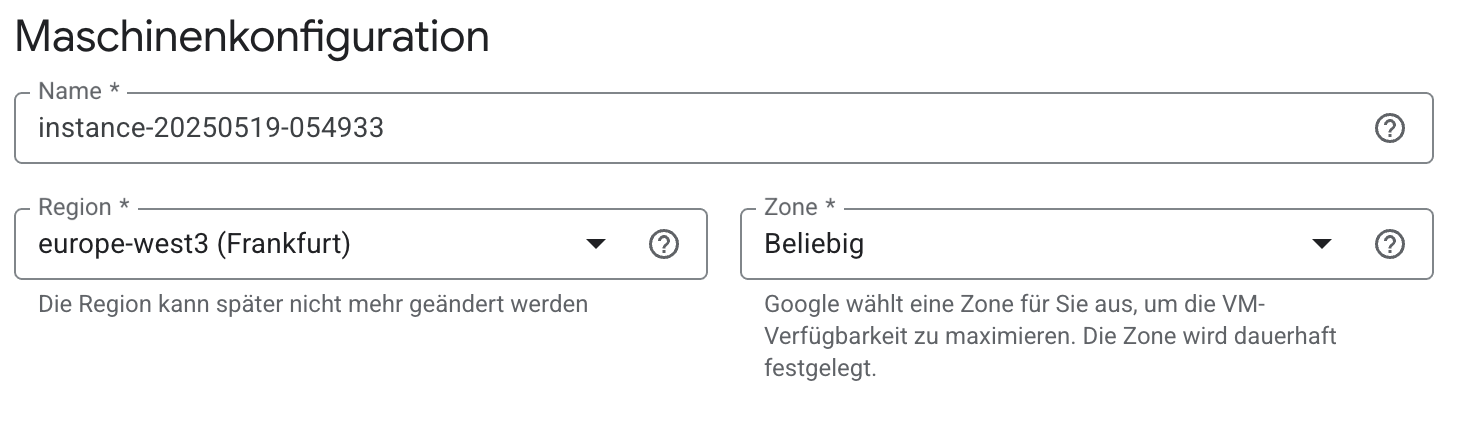Open help for the Name field

(1390, 128)
